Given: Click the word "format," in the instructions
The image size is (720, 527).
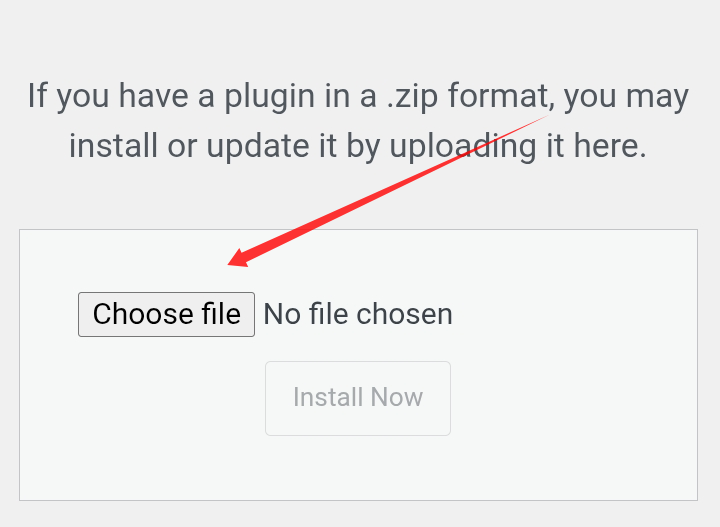Looking at the screenshot, I should 502,97.
